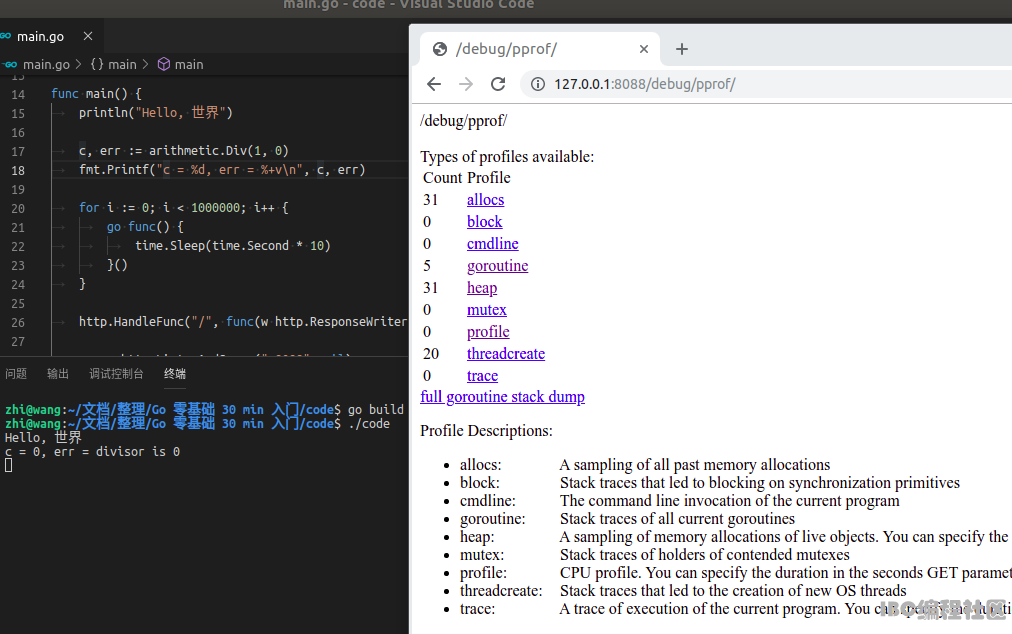Open the allocs profile link

tap(485, 199)
